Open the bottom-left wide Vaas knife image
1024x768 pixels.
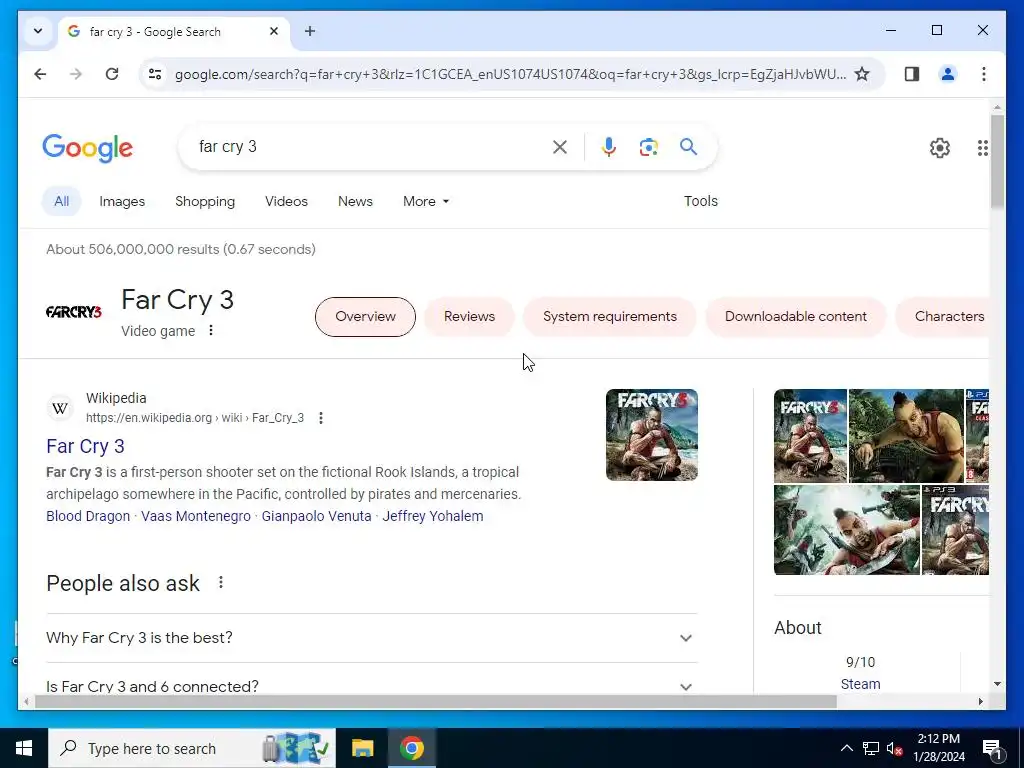(x=847, y=530)
